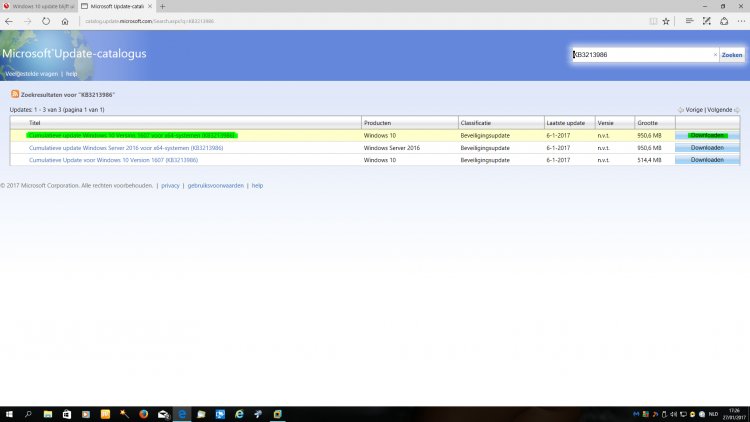Click the RSS feed icon beside Zoekresultaten
Screen dimensions: 750x422
click(15, 94)
